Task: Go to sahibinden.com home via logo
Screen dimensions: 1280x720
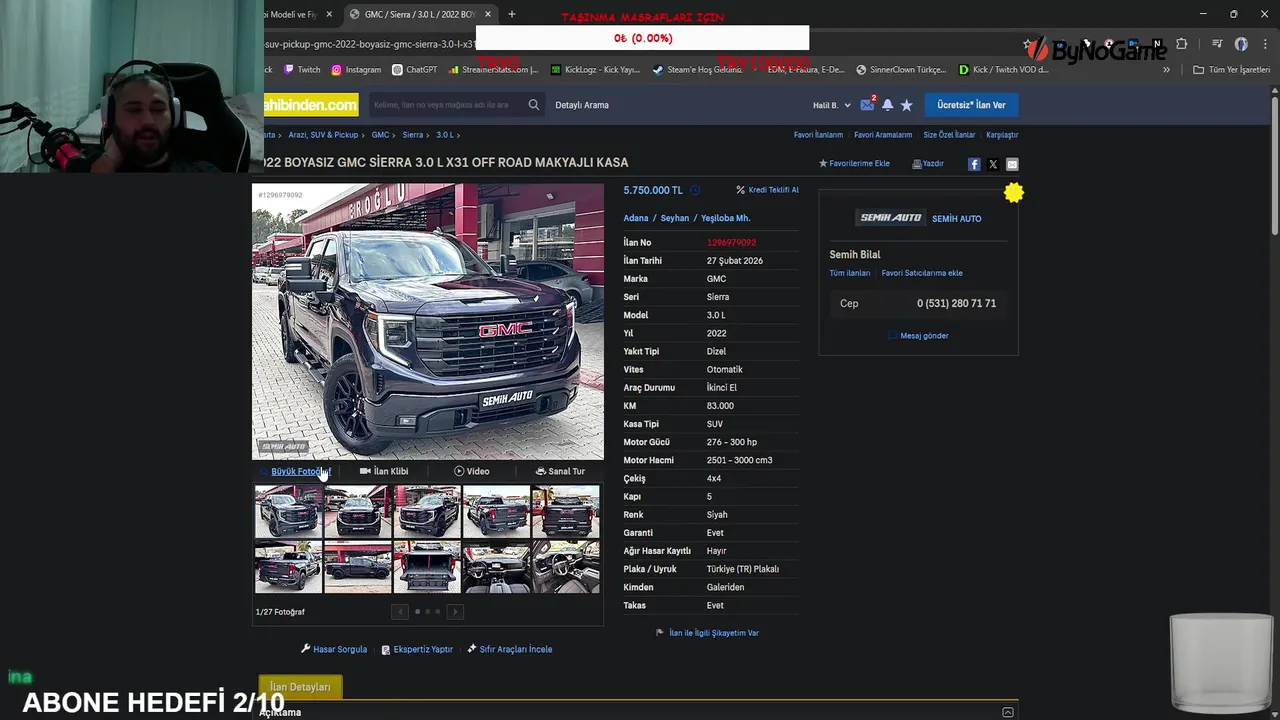Action: pyautogui.click(x=310, y=105)
